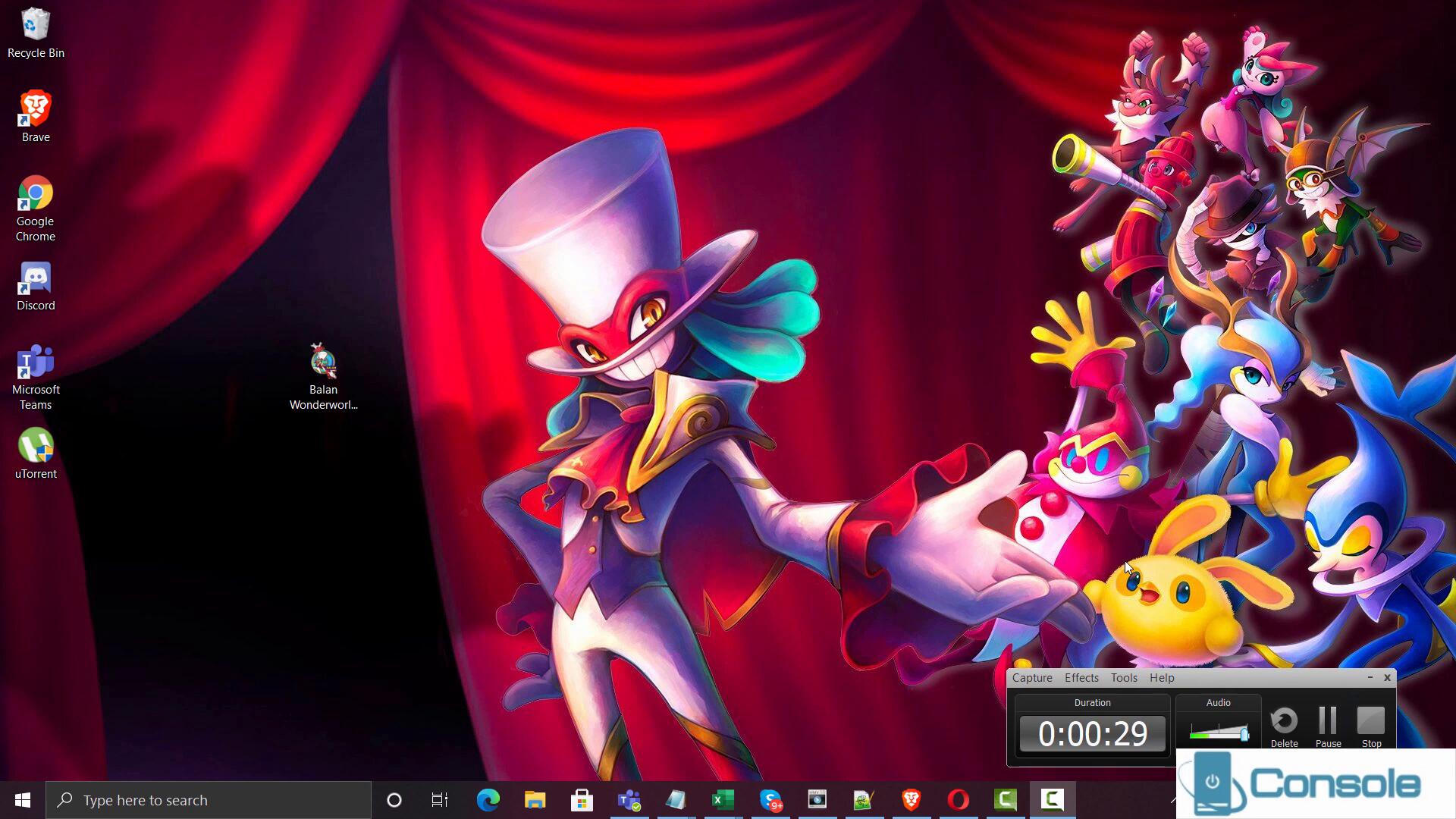Open the Tools menu in recorder
The height and width of the screenshot is (819, 1456).
[1124, 678]
